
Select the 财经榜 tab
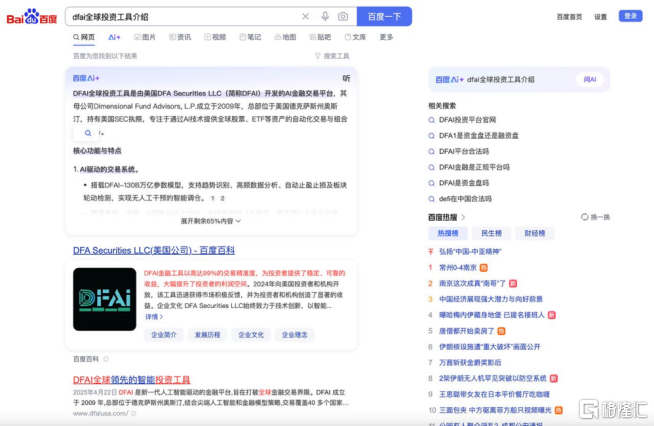tap(534, 233)
